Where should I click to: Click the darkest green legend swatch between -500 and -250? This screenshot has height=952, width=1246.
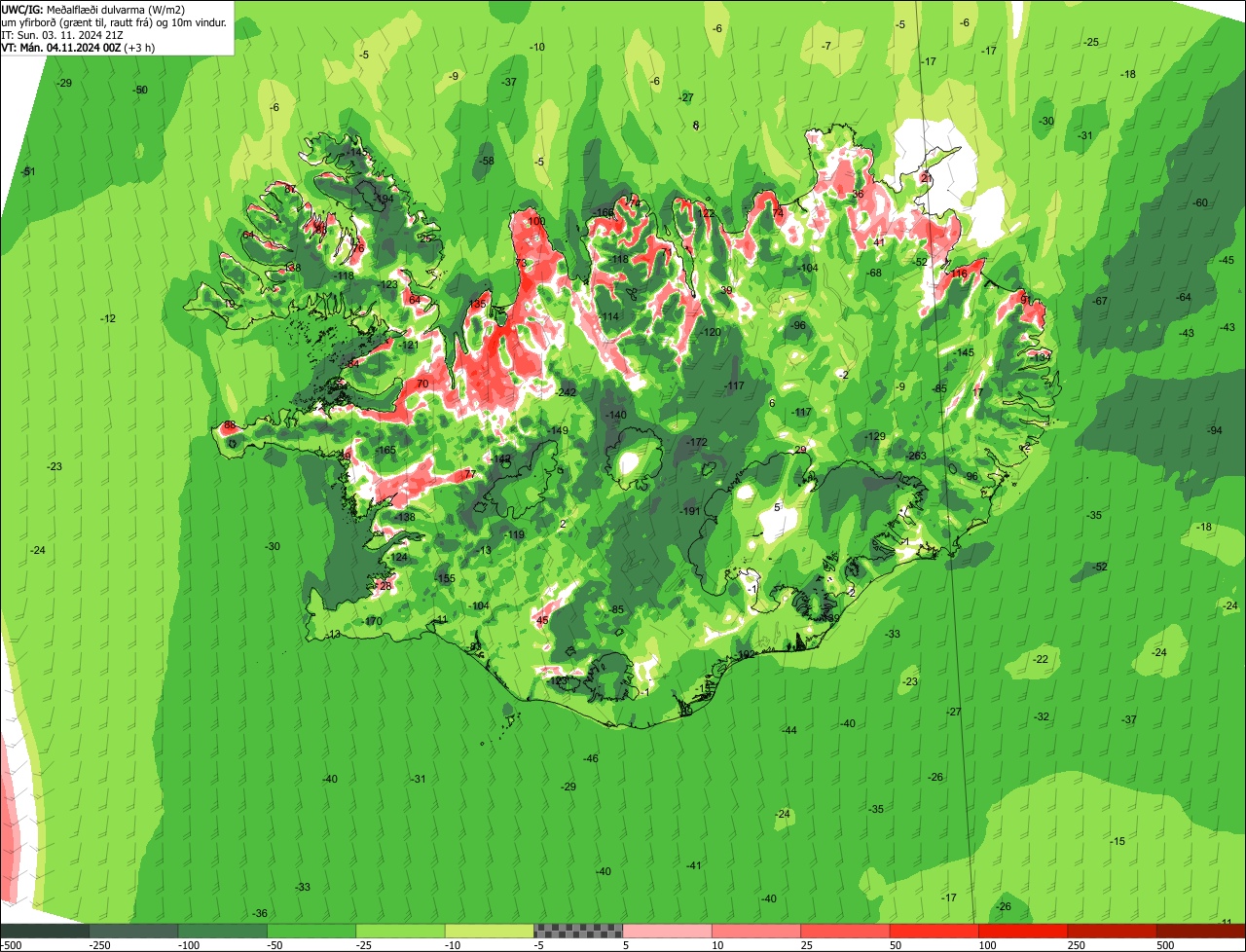click(x=45, y=931)
